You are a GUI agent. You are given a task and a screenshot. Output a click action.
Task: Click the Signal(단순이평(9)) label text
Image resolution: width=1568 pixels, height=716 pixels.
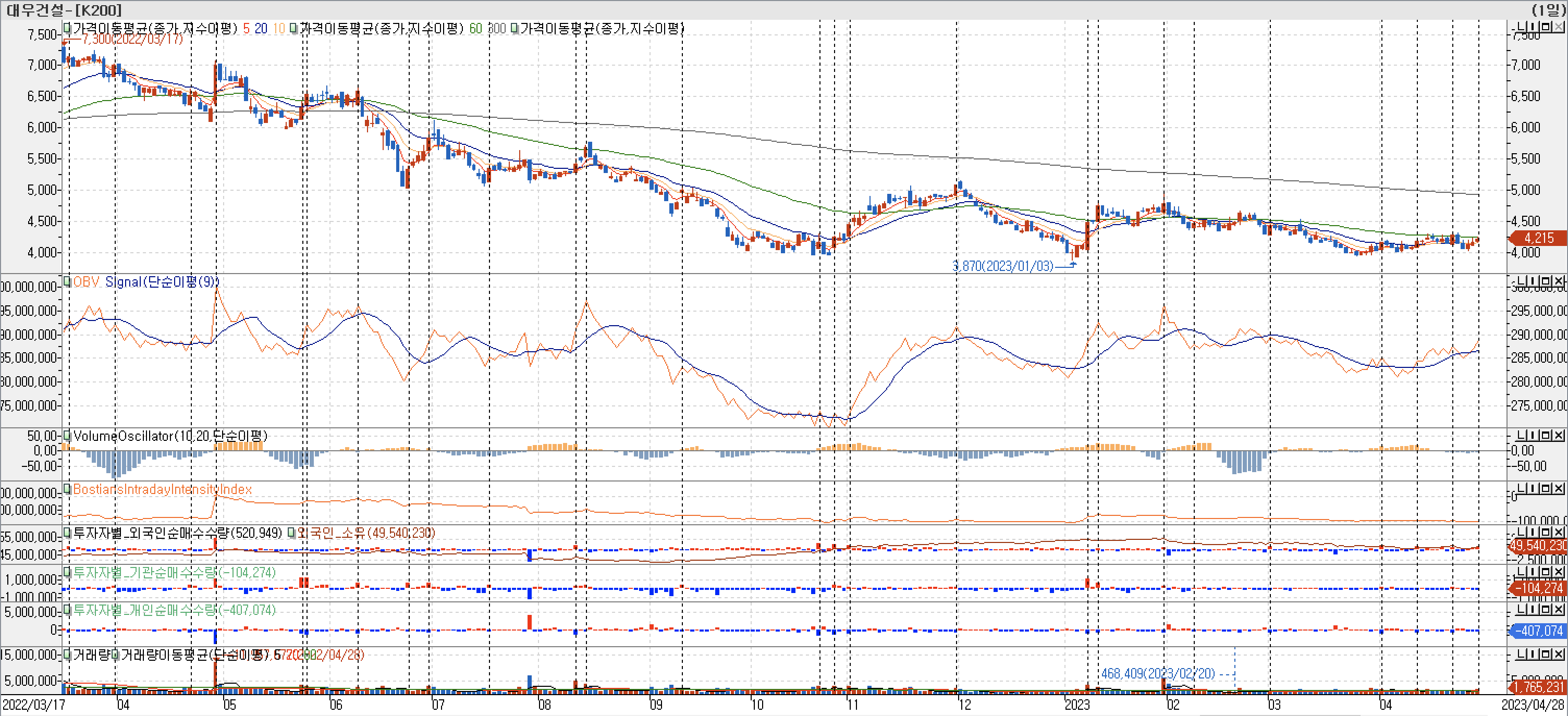point(162,281)
